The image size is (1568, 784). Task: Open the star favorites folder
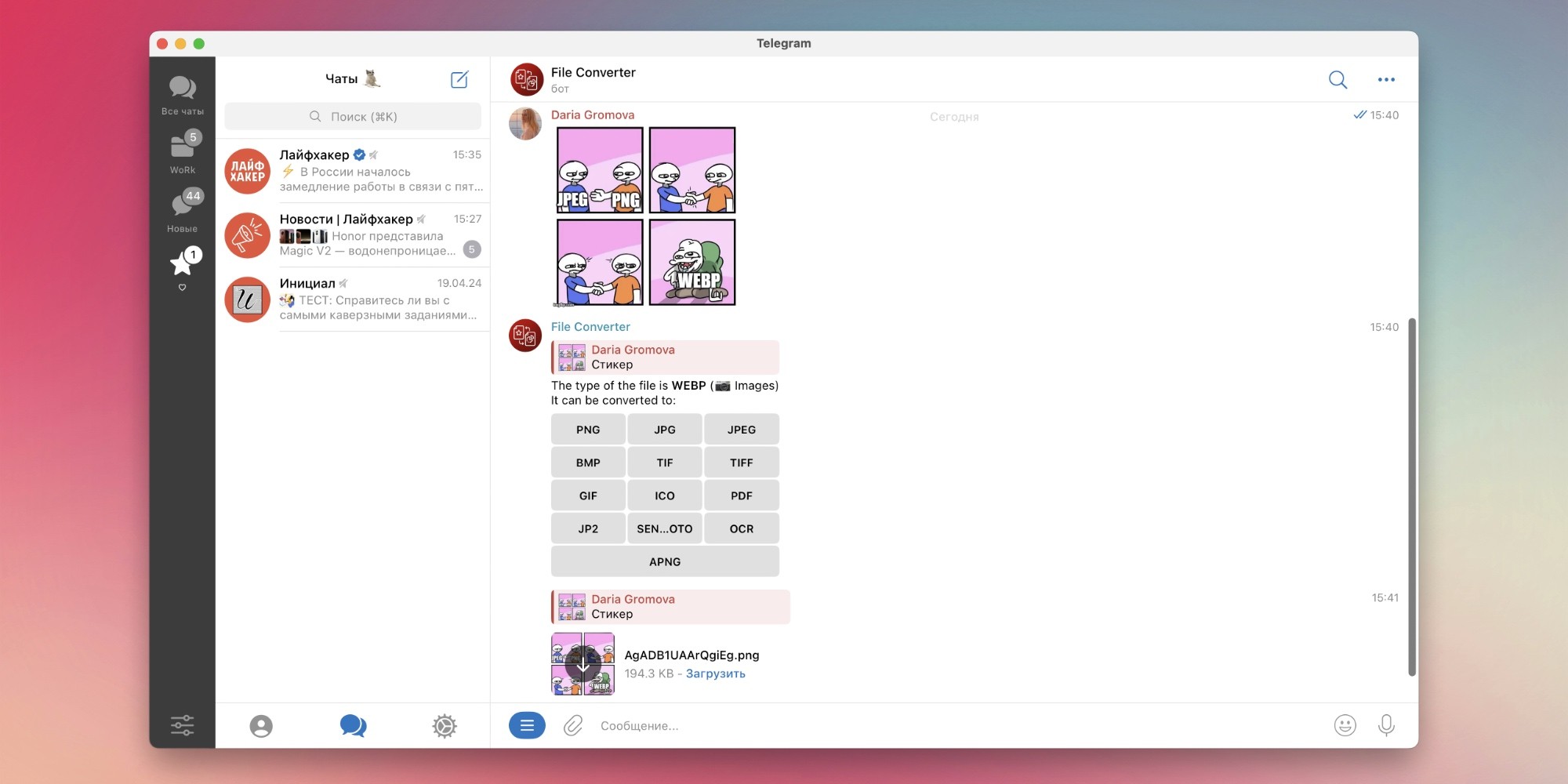click(182, 268)
